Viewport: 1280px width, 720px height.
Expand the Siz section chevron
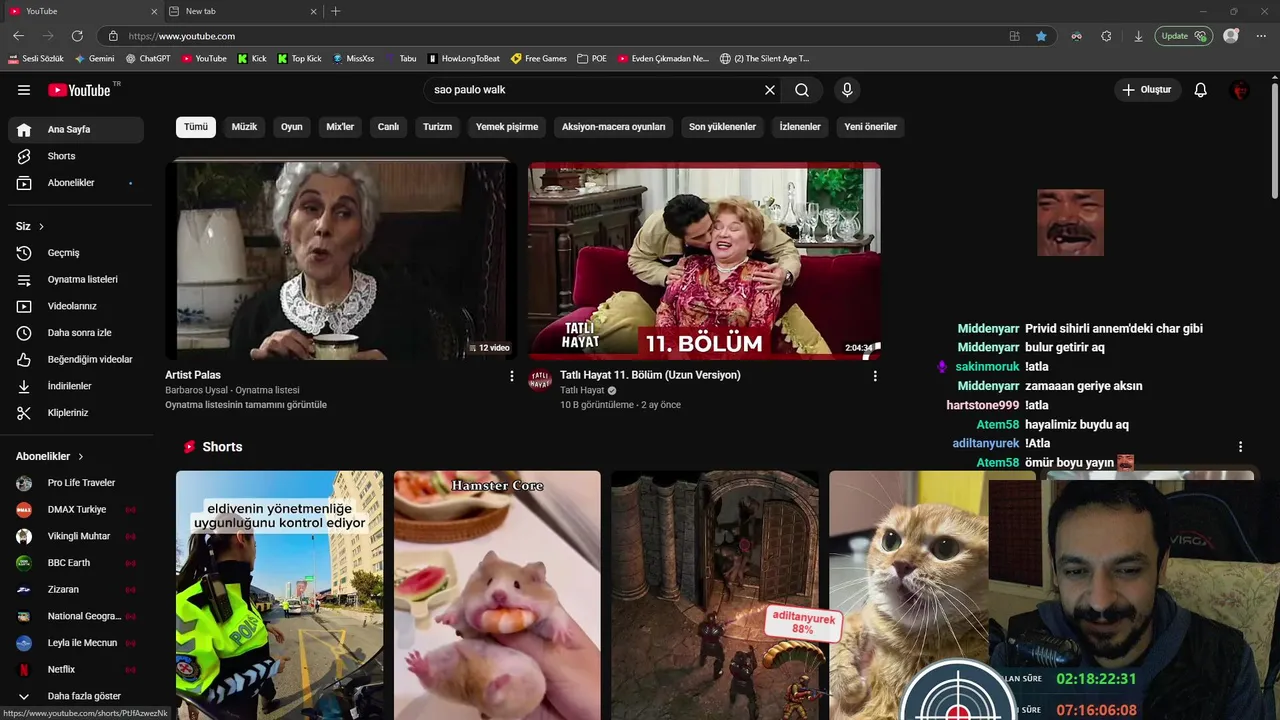41,227
